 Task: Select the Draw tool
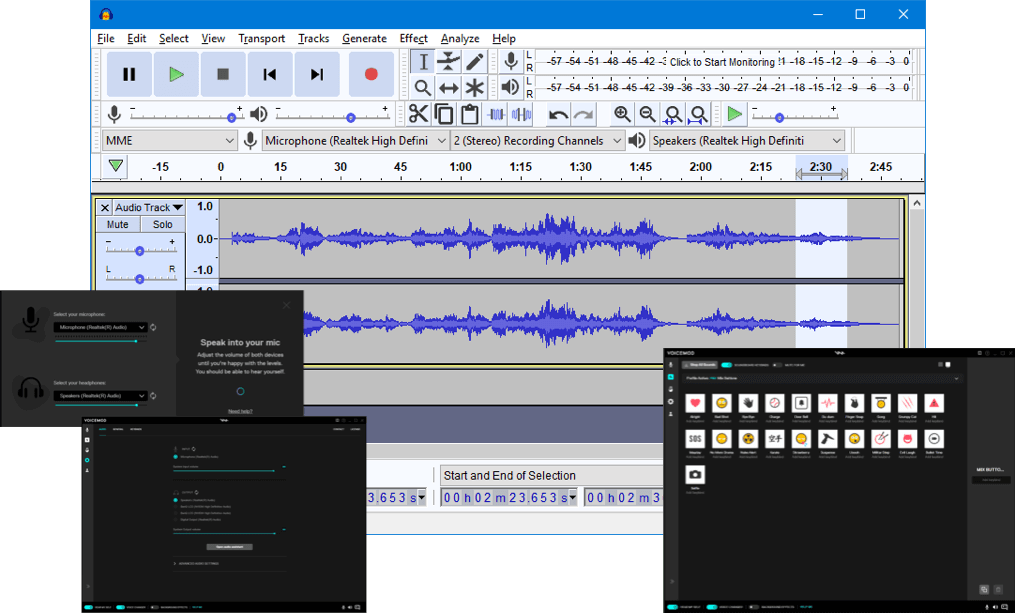(x=475, y=60)
